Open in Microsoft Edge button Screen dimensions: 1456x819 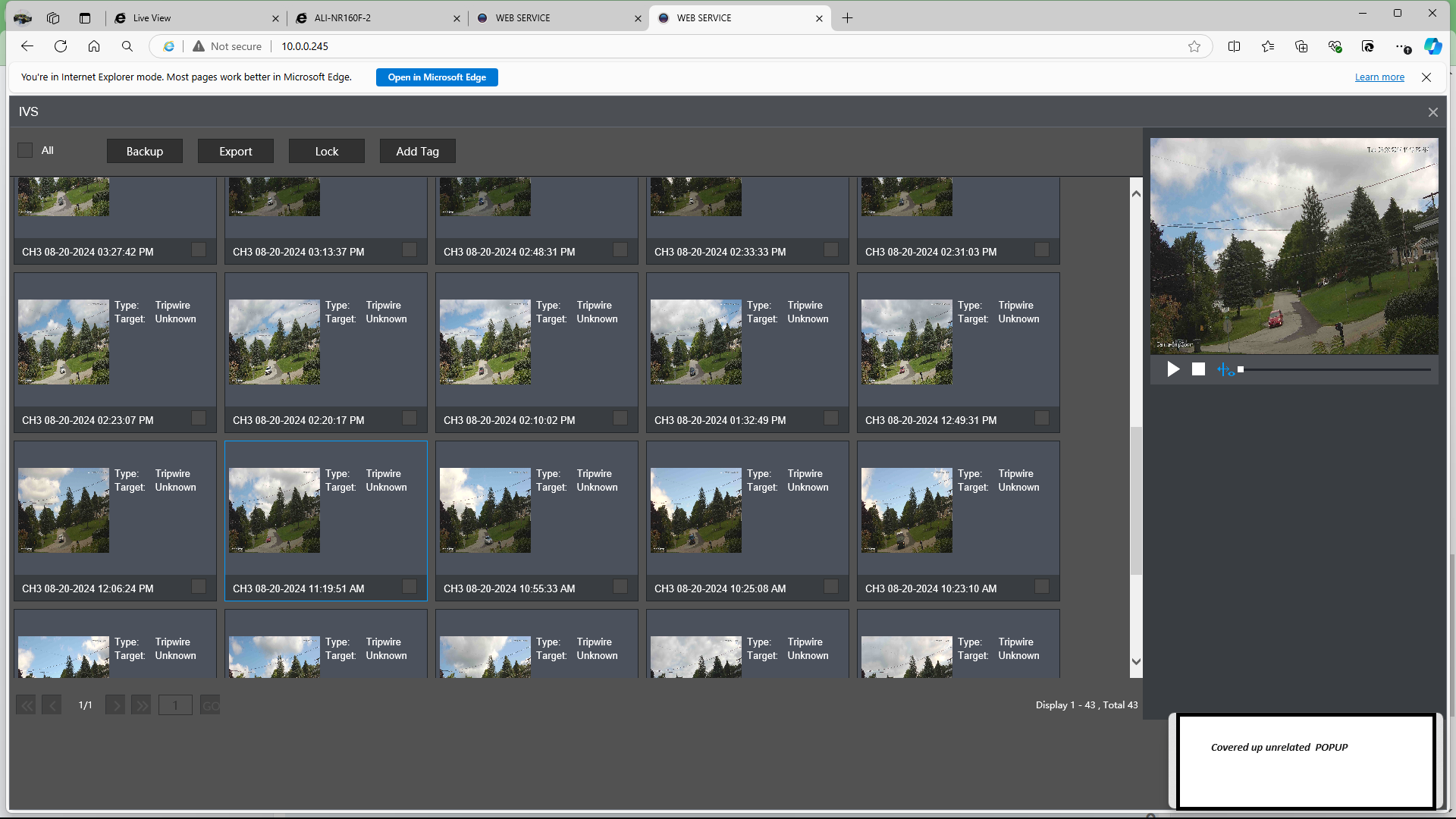[437, 77]
